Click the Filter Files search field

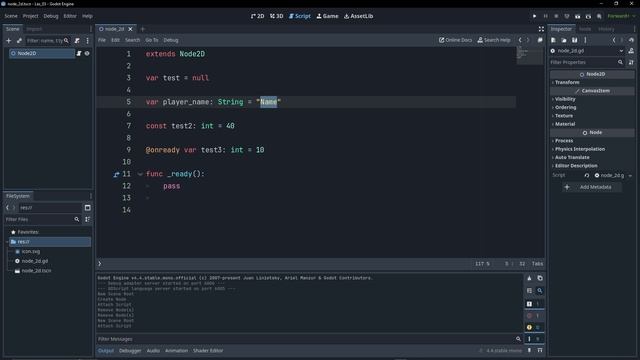pyautogui.click(x=42, y=220)
